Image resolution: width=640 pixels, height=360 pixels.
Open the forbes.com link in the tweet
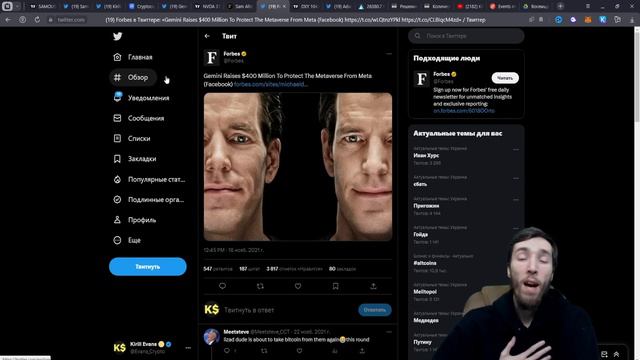click(x=271, y=84)
